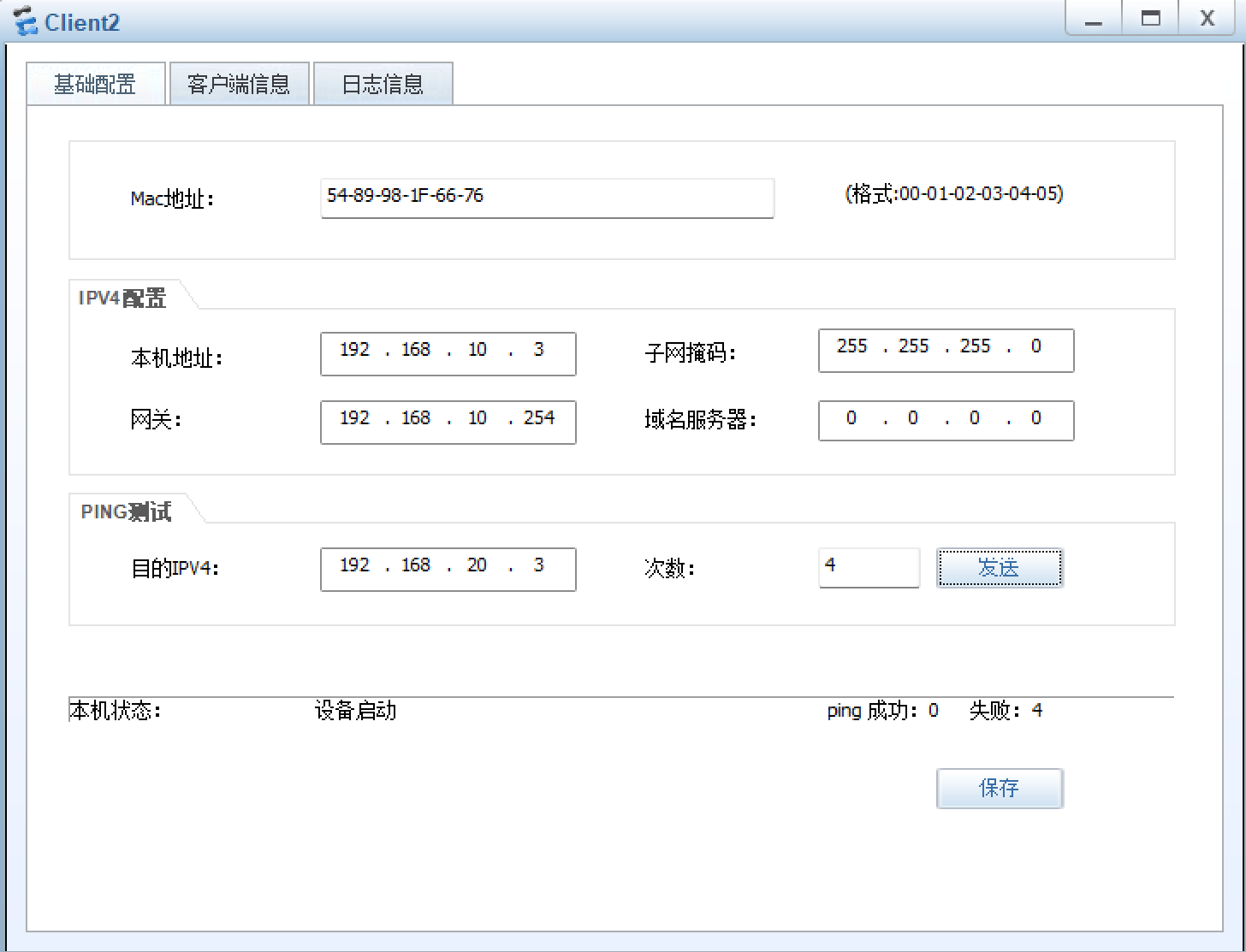The width and height of the screenshot is (1246, 952).
Task: Select the last octet 0 of 子网掩码
Action: pos(1035,347)
